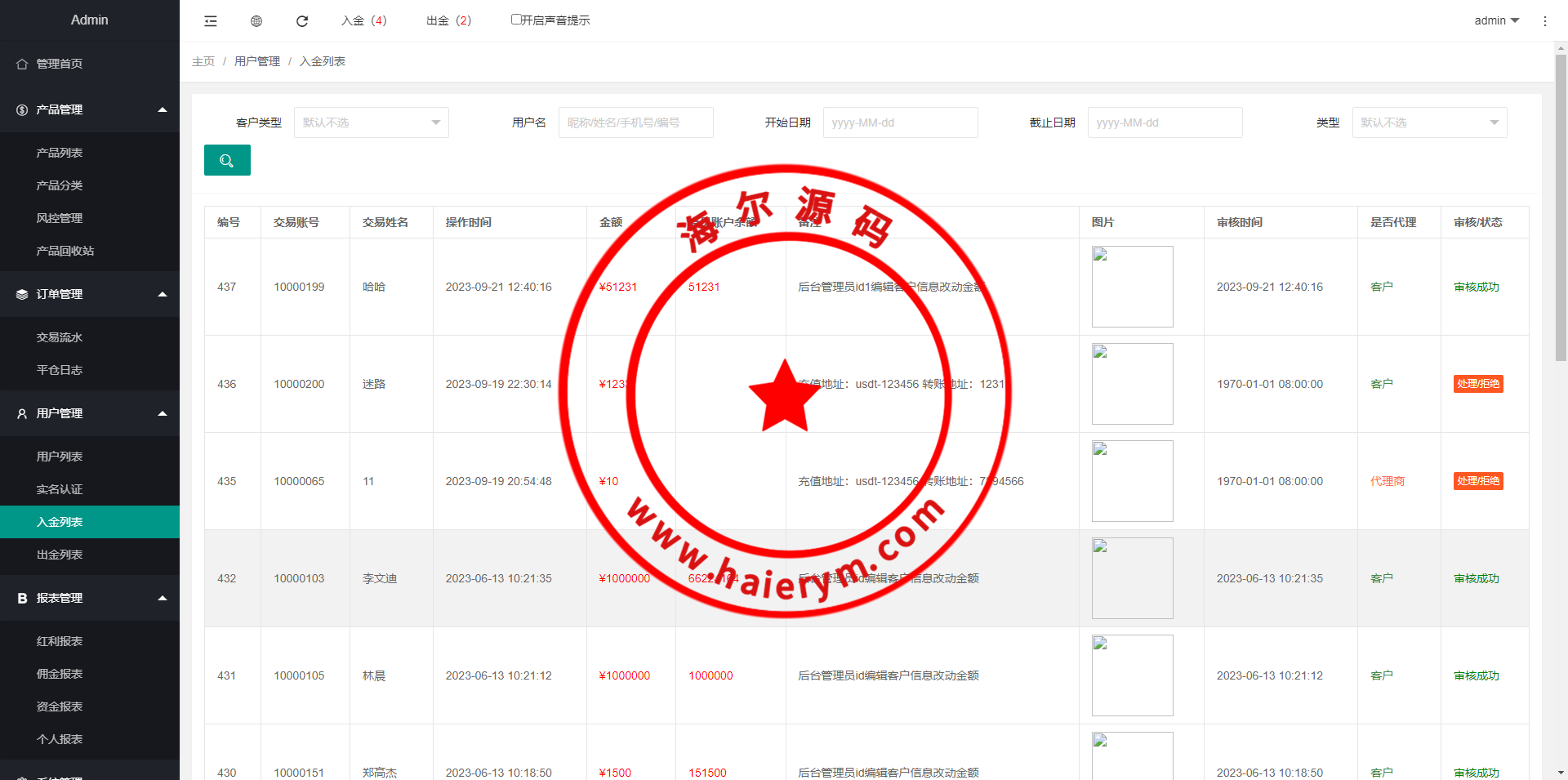Open the three-dot more options menu

click(1544, 21)
